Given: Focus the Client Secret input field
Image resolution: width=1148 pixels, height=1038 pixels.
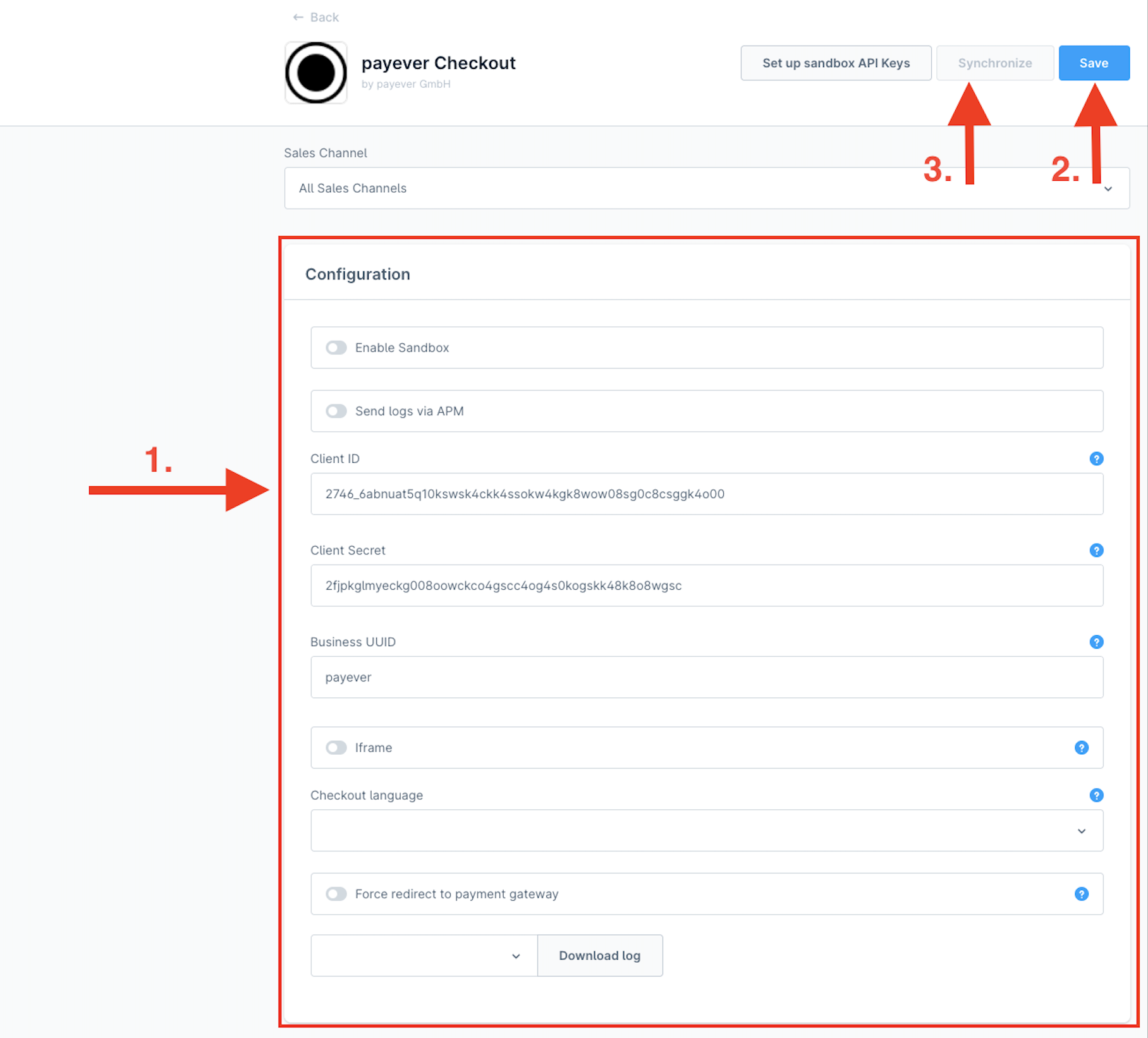Looking at the screenshot, I should 707,585.
